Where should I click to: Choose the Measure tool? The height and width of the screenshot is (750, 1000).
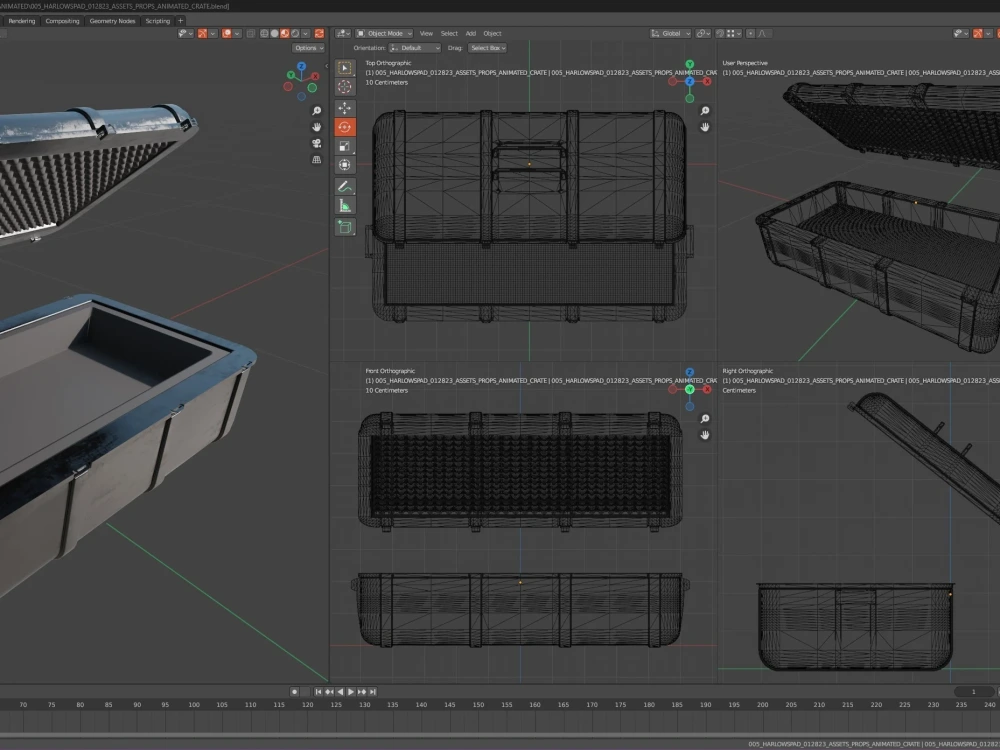[x=345, y=206]
